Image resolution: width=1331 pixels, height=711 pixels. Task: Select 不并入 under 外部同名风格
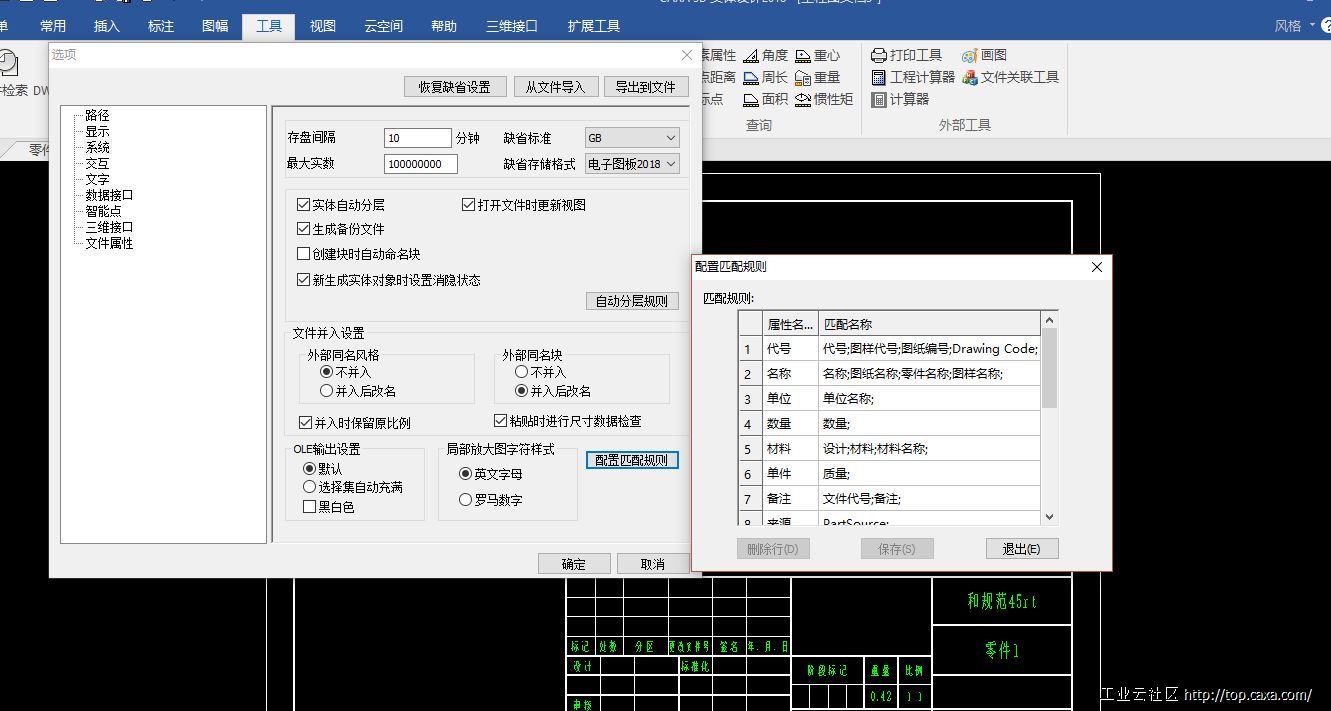[326, 372]
